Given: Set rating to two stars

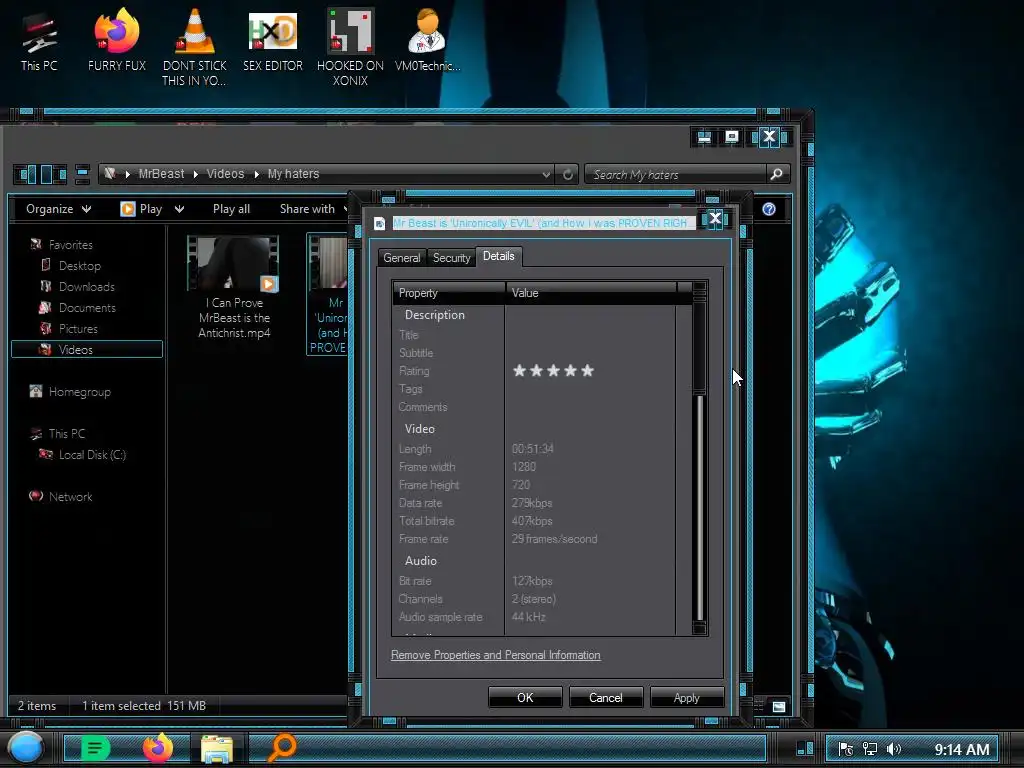Looking at the screenshot, I should (536, 371).
